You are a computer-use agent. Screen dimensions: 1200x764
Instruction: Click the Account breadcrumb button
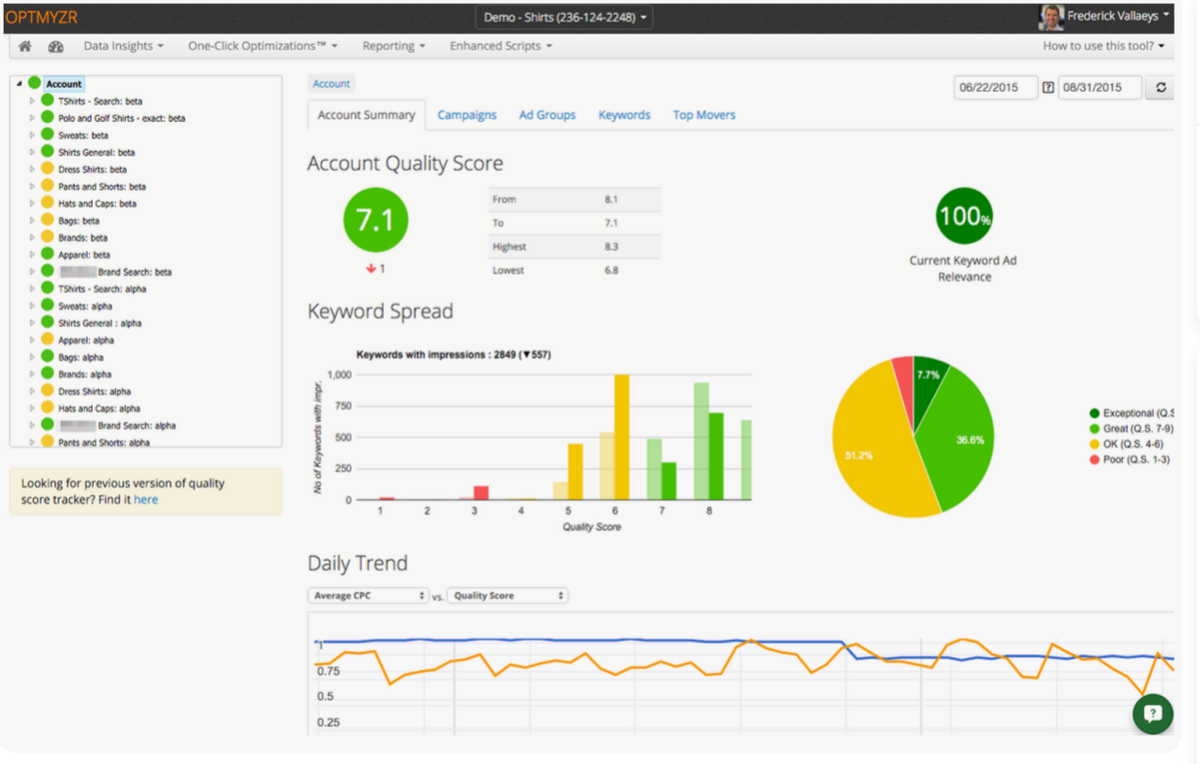coord(331,84)
